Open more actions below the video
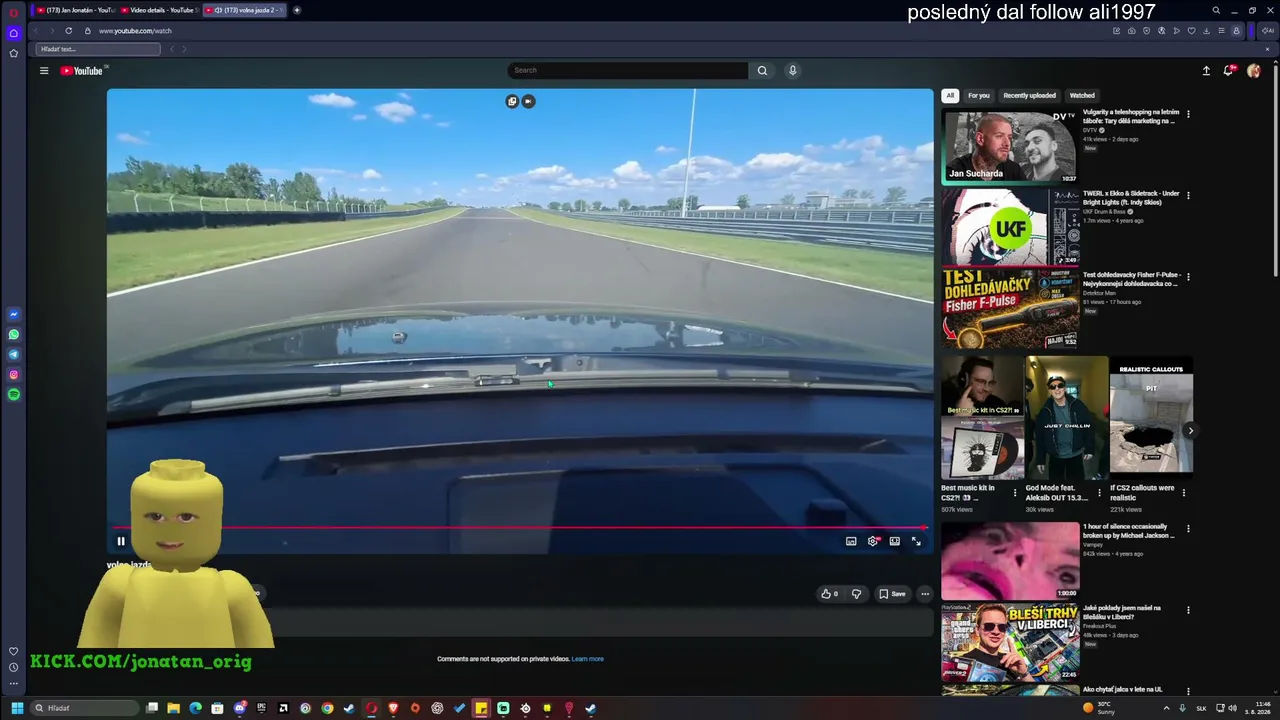Screen dimensions: 1280x720 tap(925, 594)
